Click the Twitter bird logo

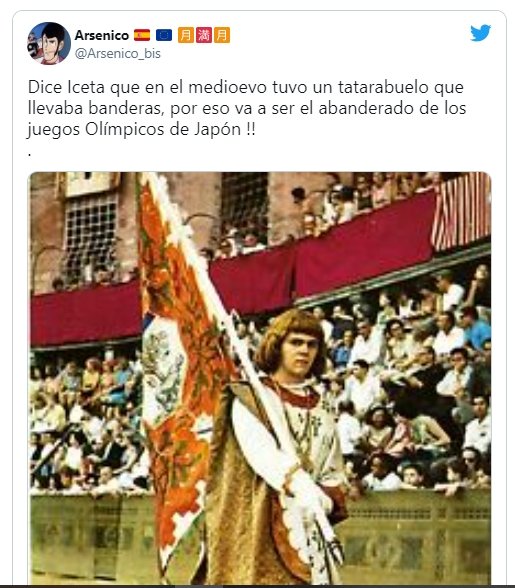pyautogui.click(x=480, y=33)
